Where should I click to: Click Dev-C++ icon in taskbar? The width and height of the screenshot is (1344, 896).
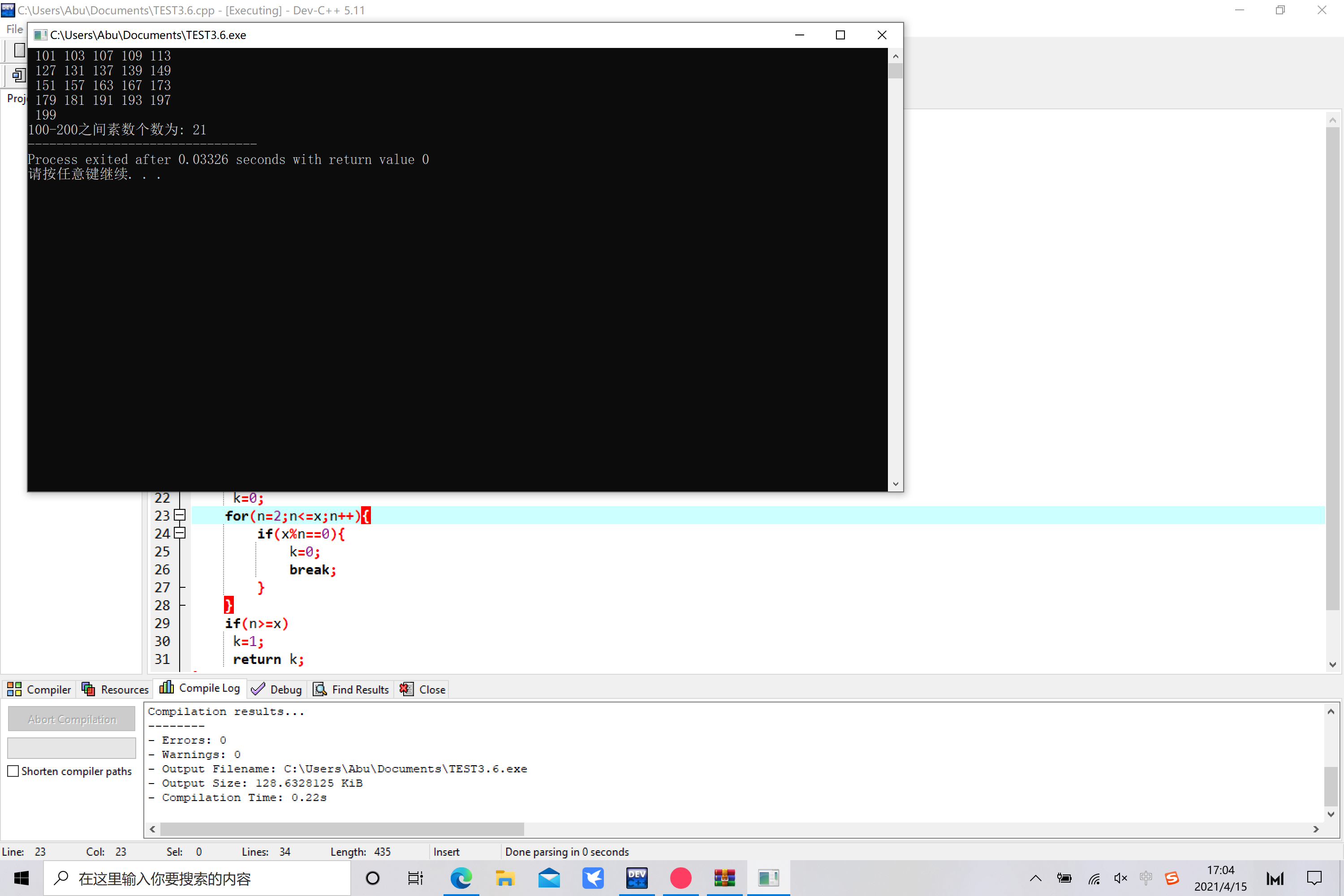click(637, 878)
